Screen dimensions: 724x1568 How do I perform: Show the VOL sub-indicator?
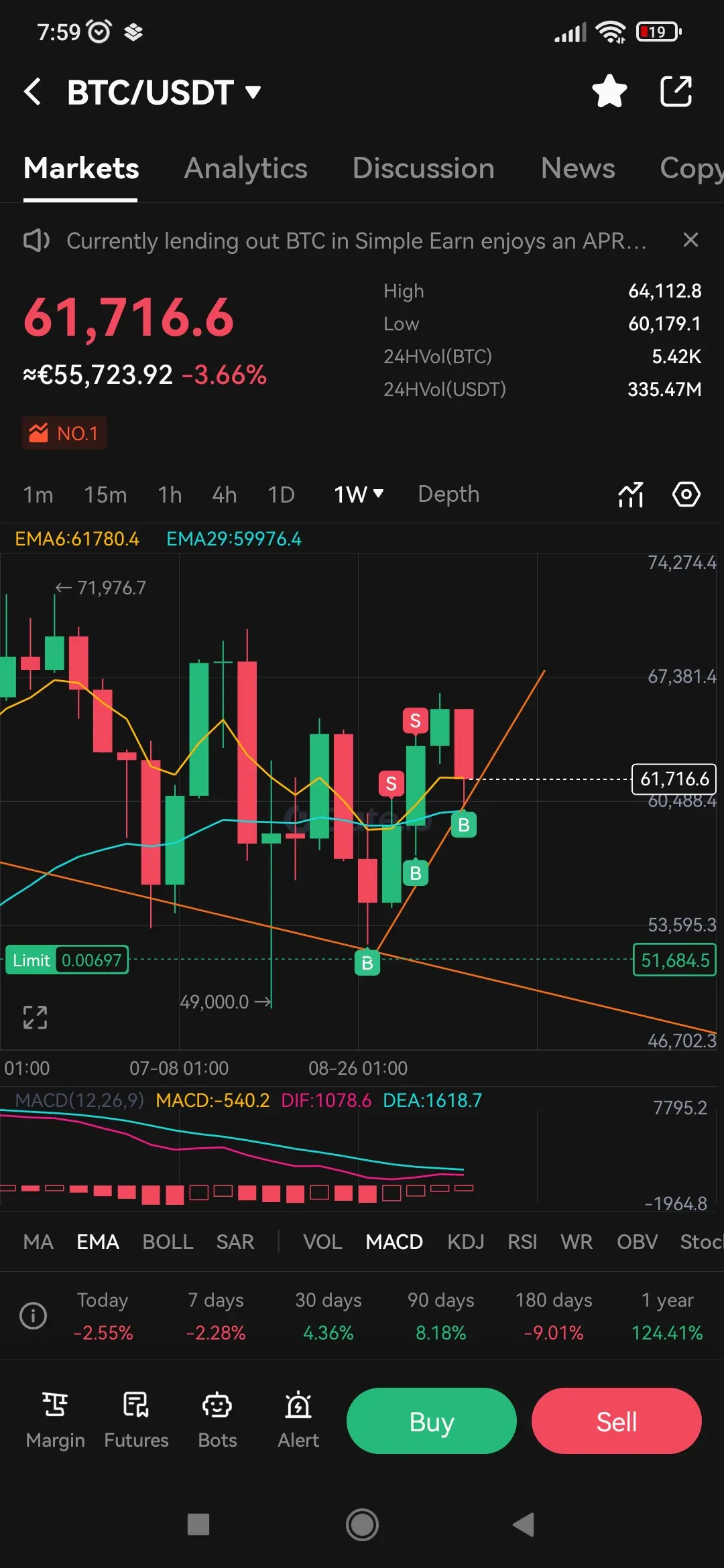tap(322, 1242)
